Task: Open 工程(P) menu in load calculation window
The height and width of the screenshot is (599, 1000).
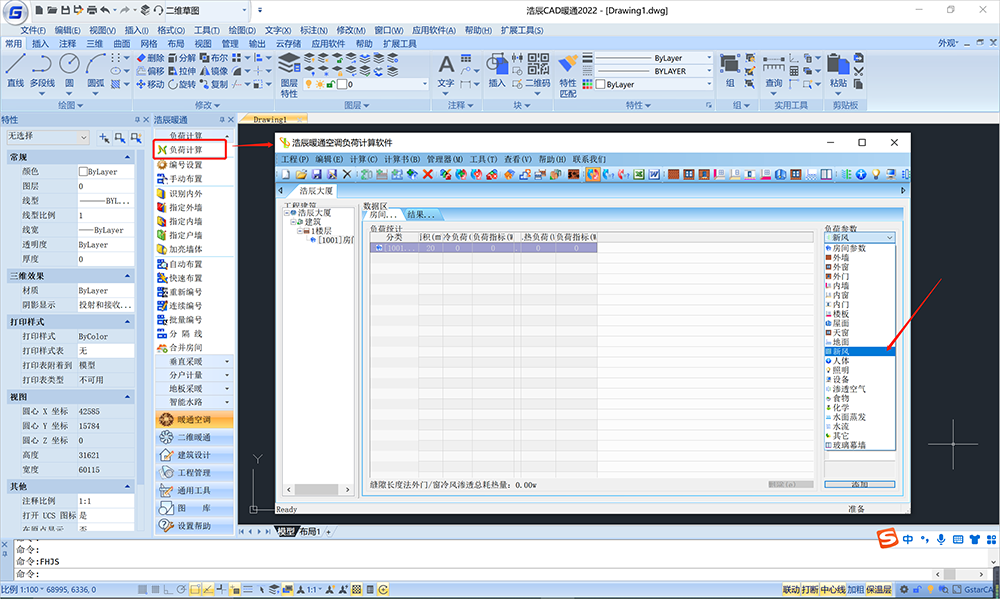Action: 295,159
